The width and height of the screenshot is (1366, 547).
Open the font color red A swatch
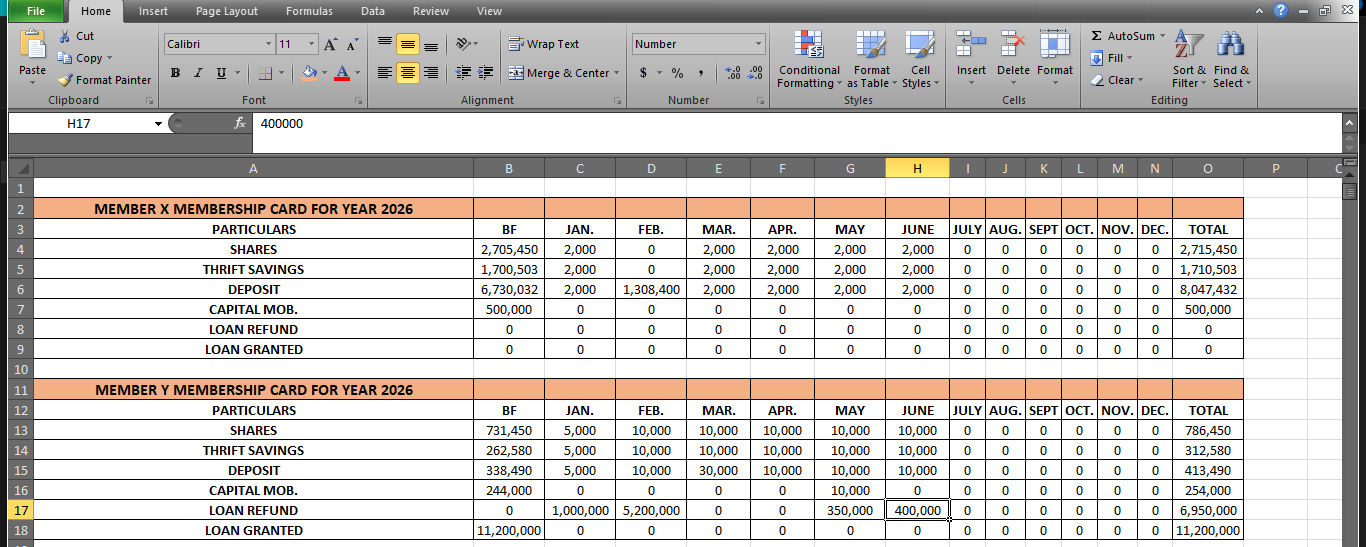click(x=343, y=73)
